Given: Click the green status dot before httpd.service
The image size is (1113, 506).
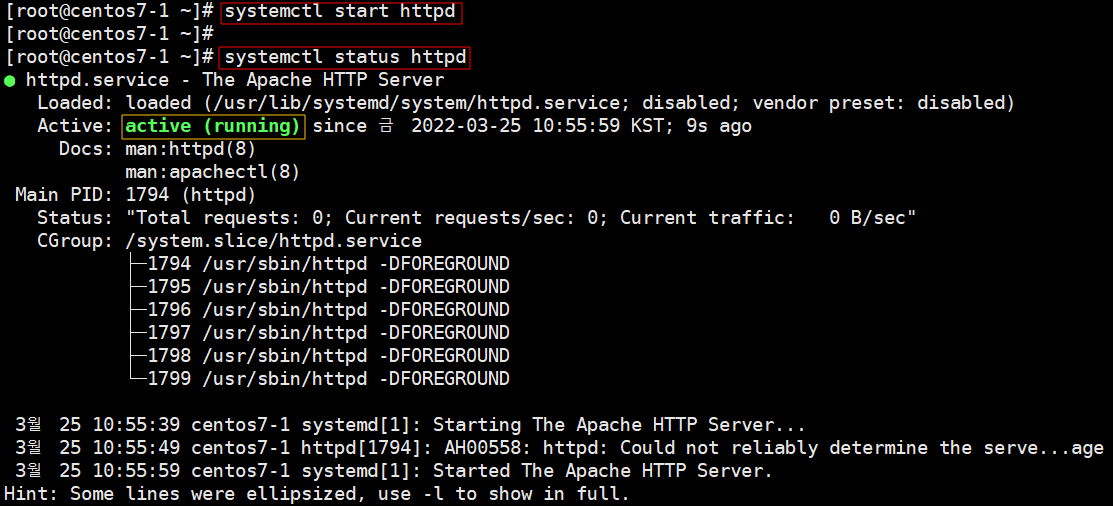Looking at the screenshot, I should tap(9, 81).
